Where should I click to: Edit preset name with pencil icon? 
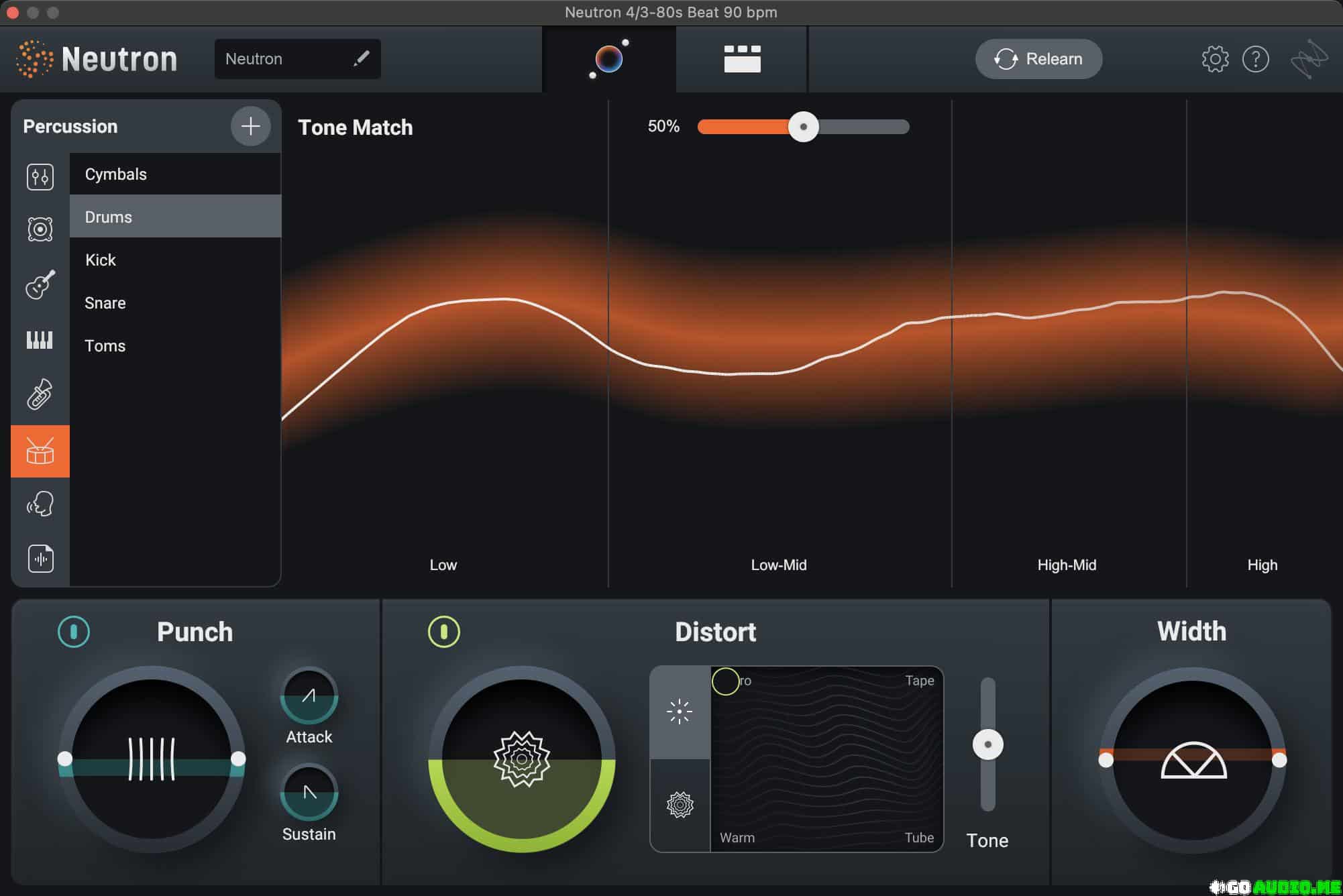361,58
